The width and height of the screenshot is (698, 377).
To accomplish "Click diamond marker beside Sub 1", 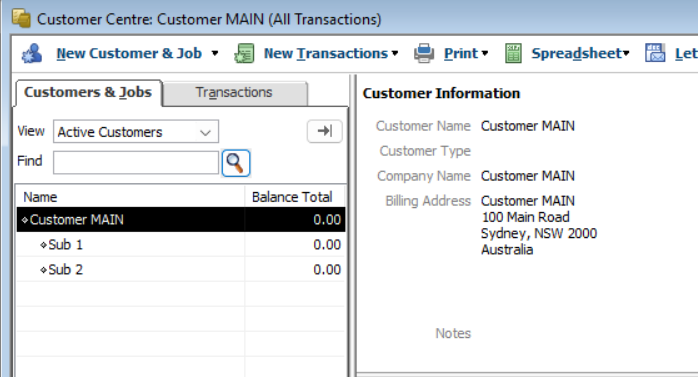I will (x=43, y=245).
